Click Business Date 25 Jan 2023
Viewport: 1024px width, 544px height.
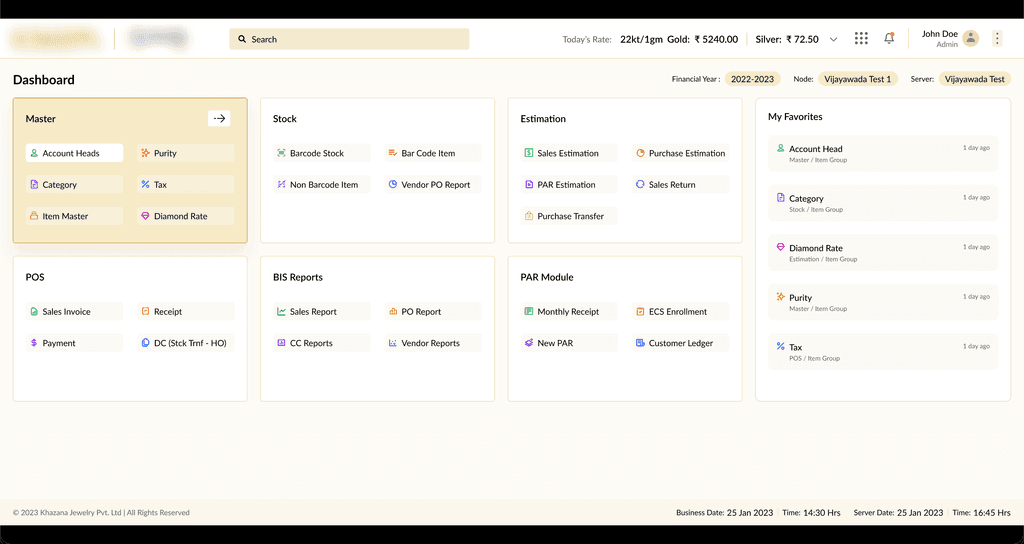click(724, 513)
